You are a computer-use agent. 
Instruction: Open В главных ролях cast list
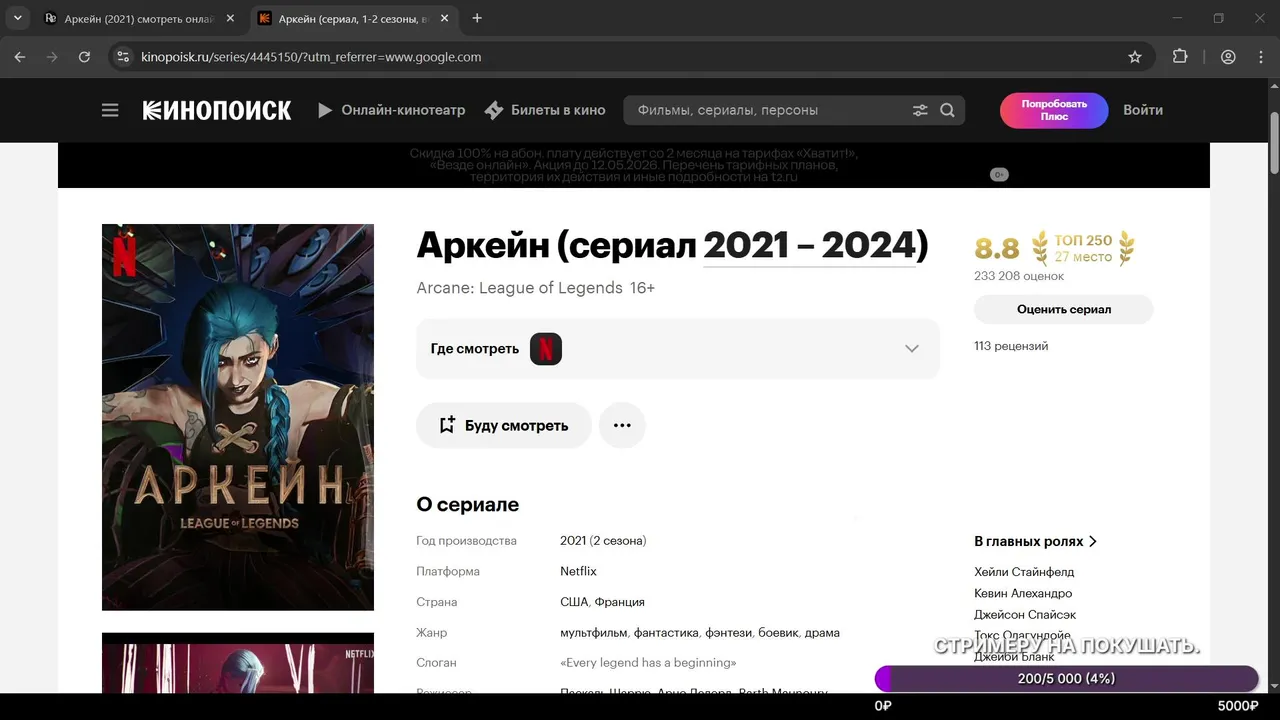[1036, 541]
